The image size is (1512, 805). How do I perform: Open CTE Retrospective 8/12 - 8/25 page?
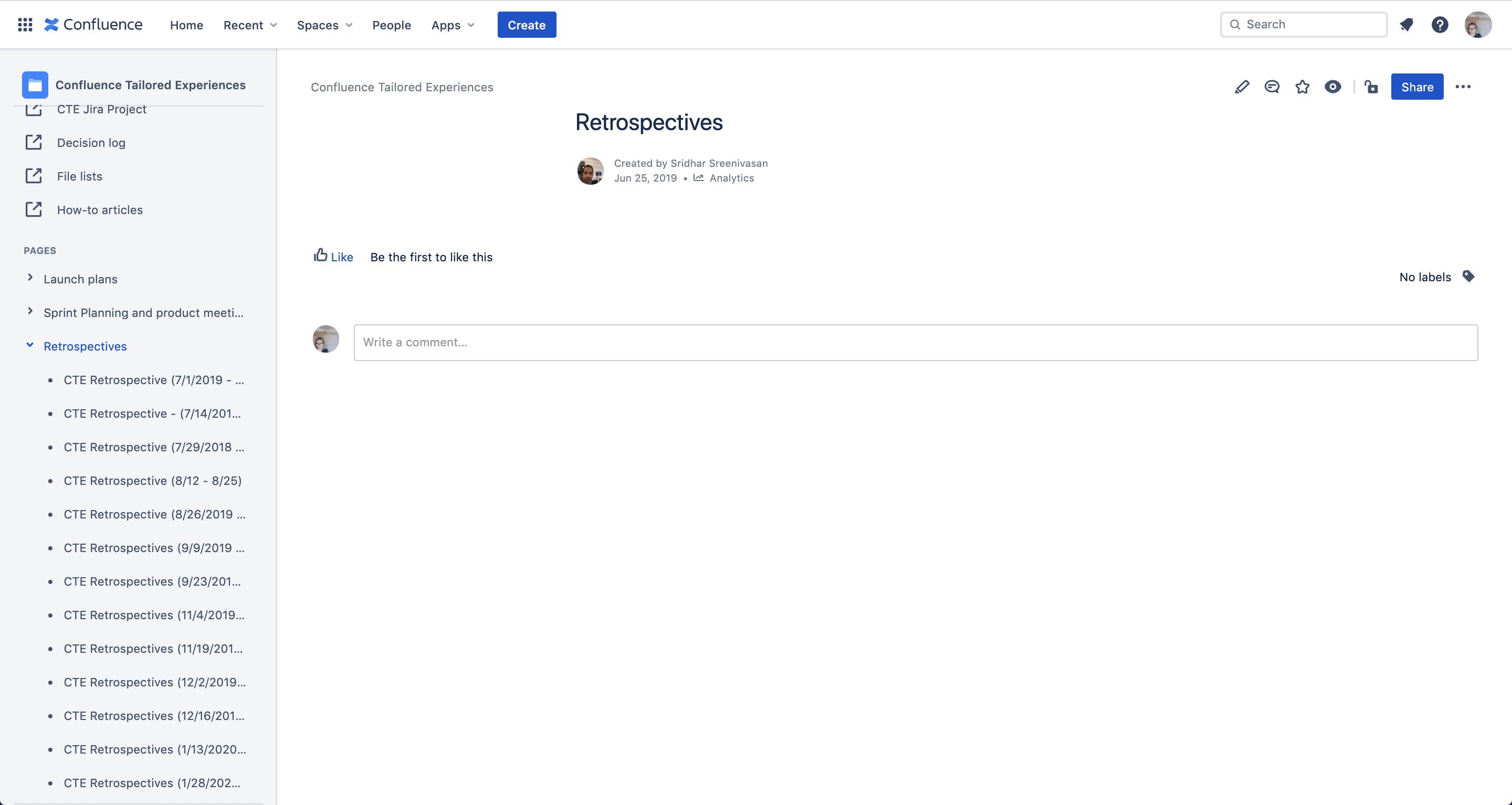pos(152,480)
